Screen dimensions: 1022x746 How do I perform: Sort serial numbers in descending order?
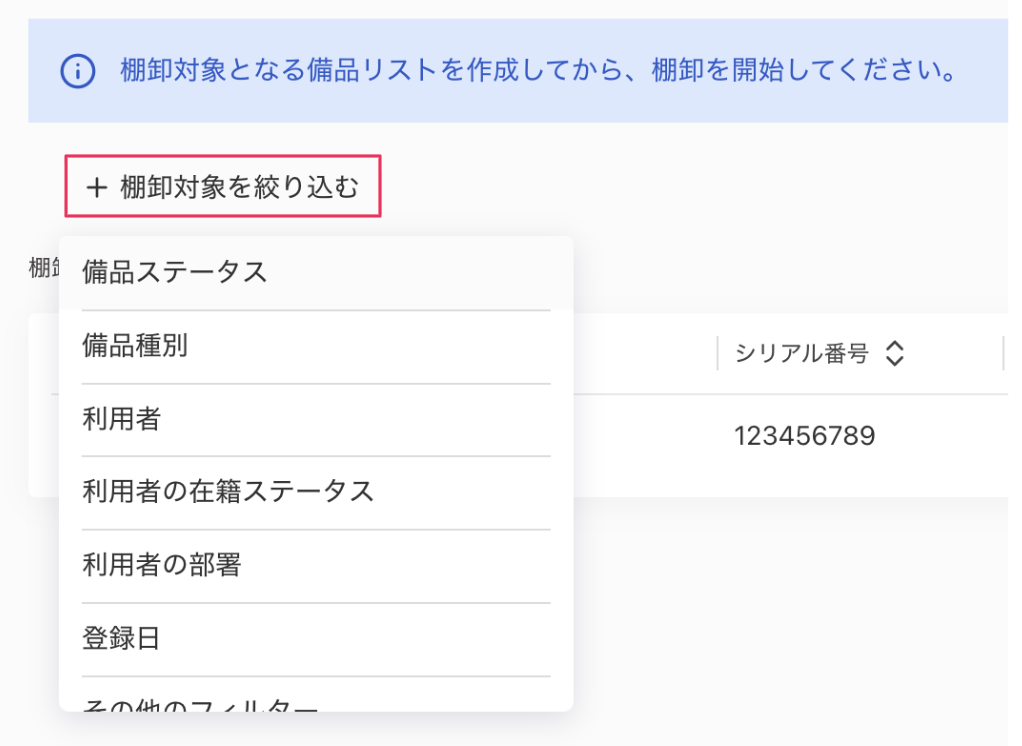[896, 360]
